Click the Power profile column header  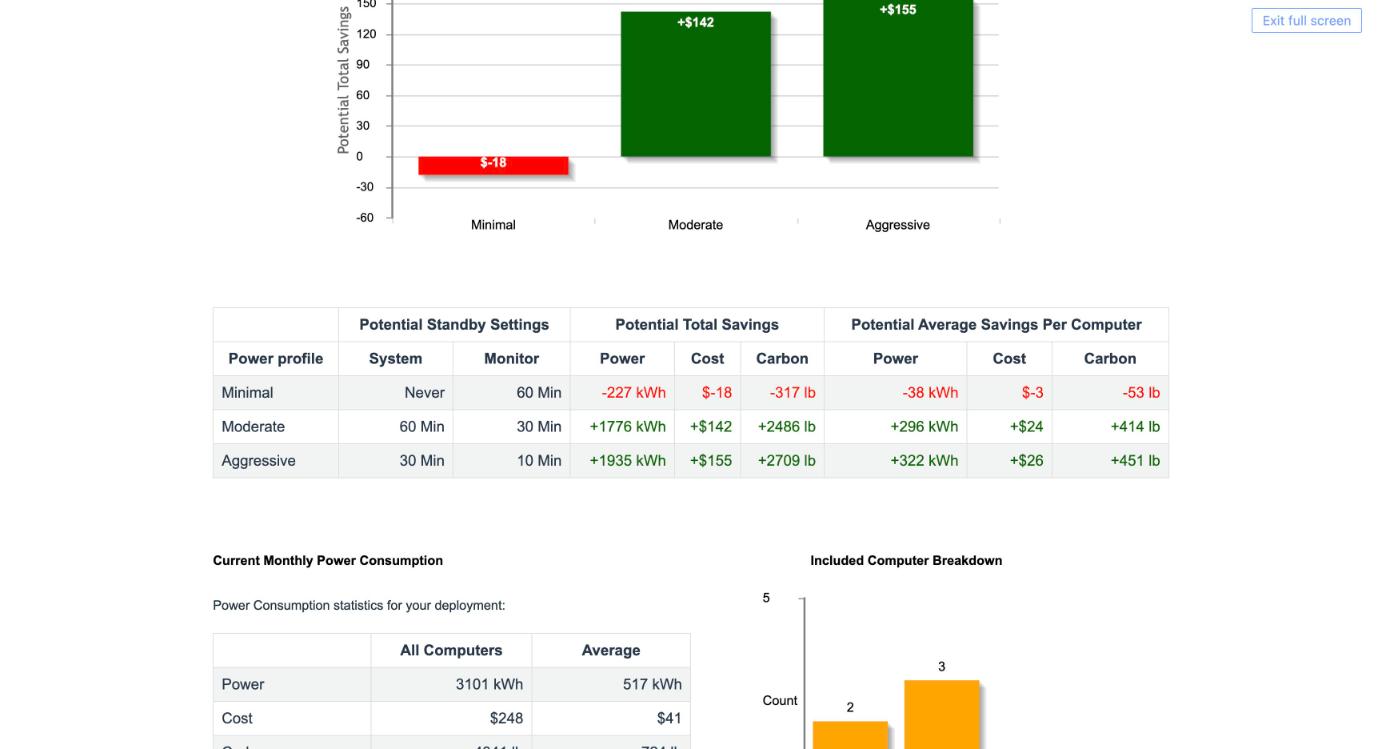point(276,359)
